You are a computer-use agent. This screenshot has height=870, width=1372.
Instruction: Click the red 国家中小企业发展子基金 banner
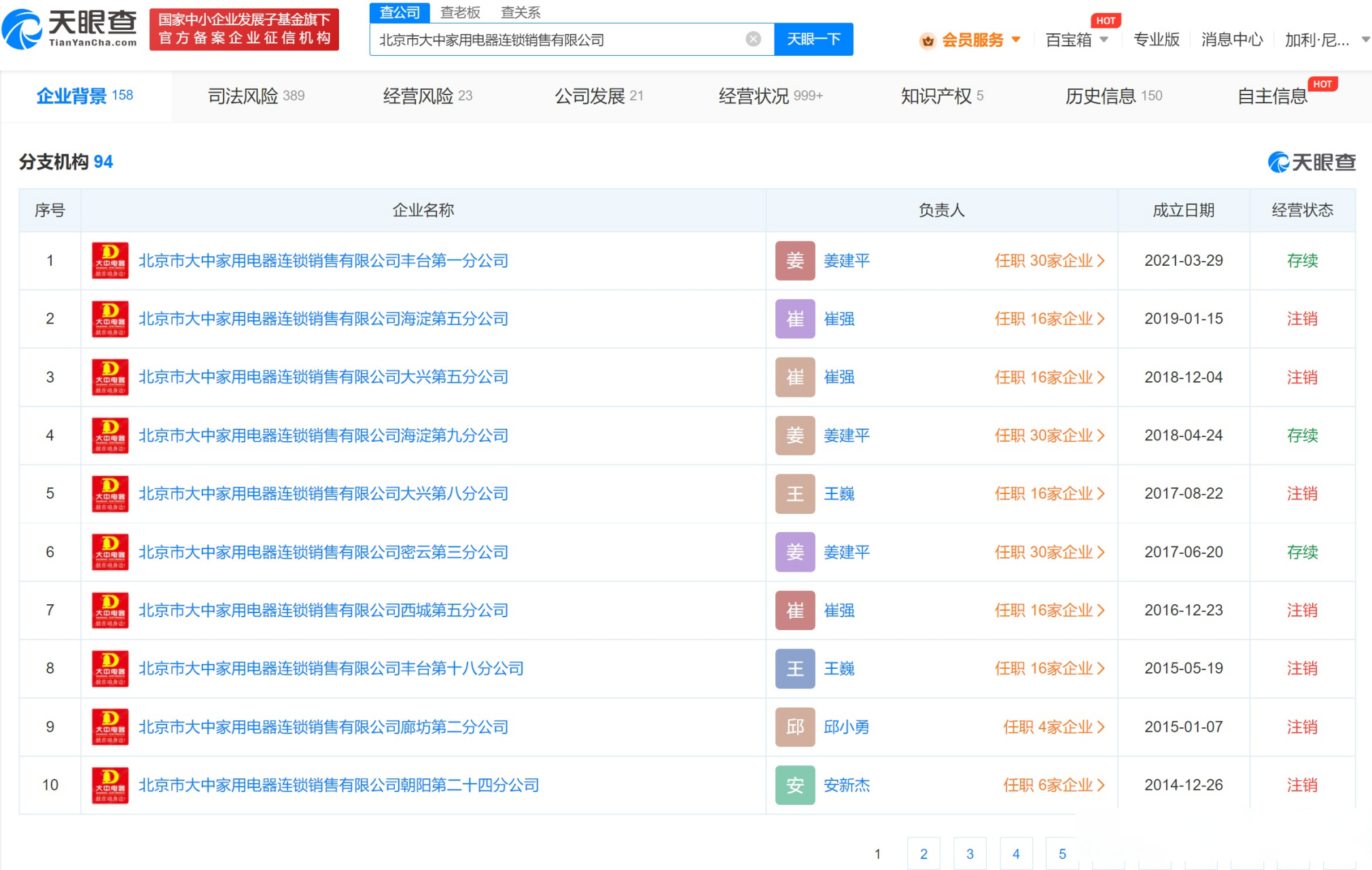244,29
